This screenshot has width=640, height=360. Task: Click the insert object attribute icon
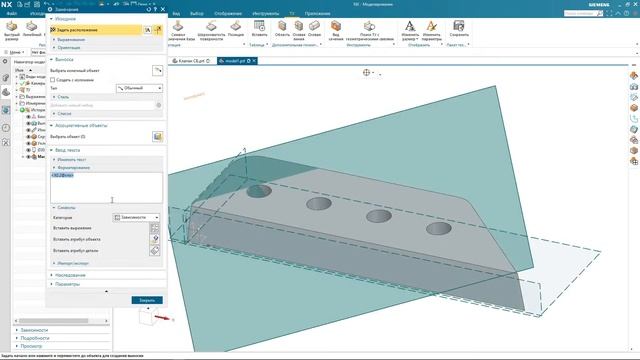[x=155, y=239]
